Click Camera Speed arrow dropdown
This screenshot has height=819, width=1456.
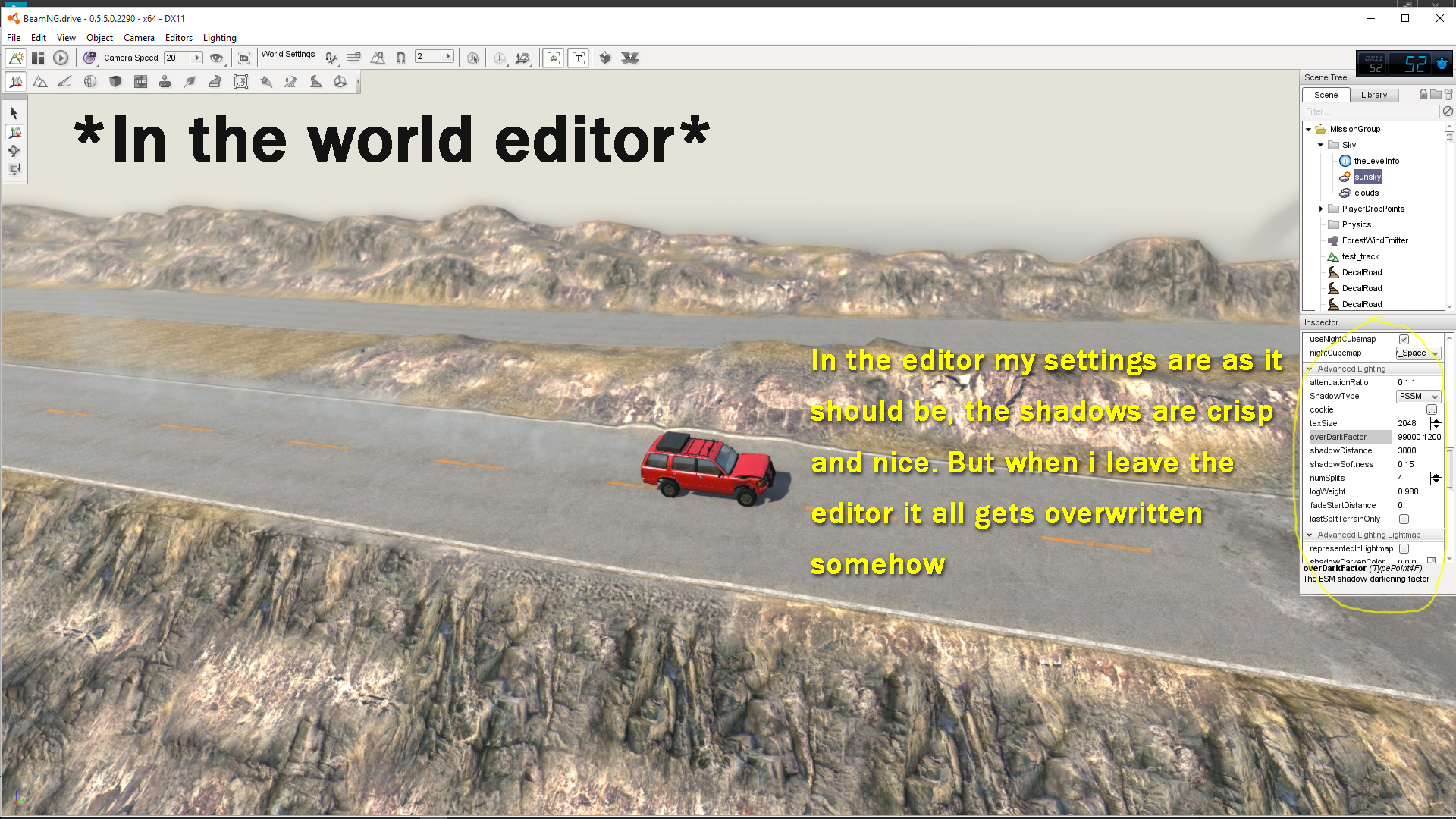click(x=196, y=58)
